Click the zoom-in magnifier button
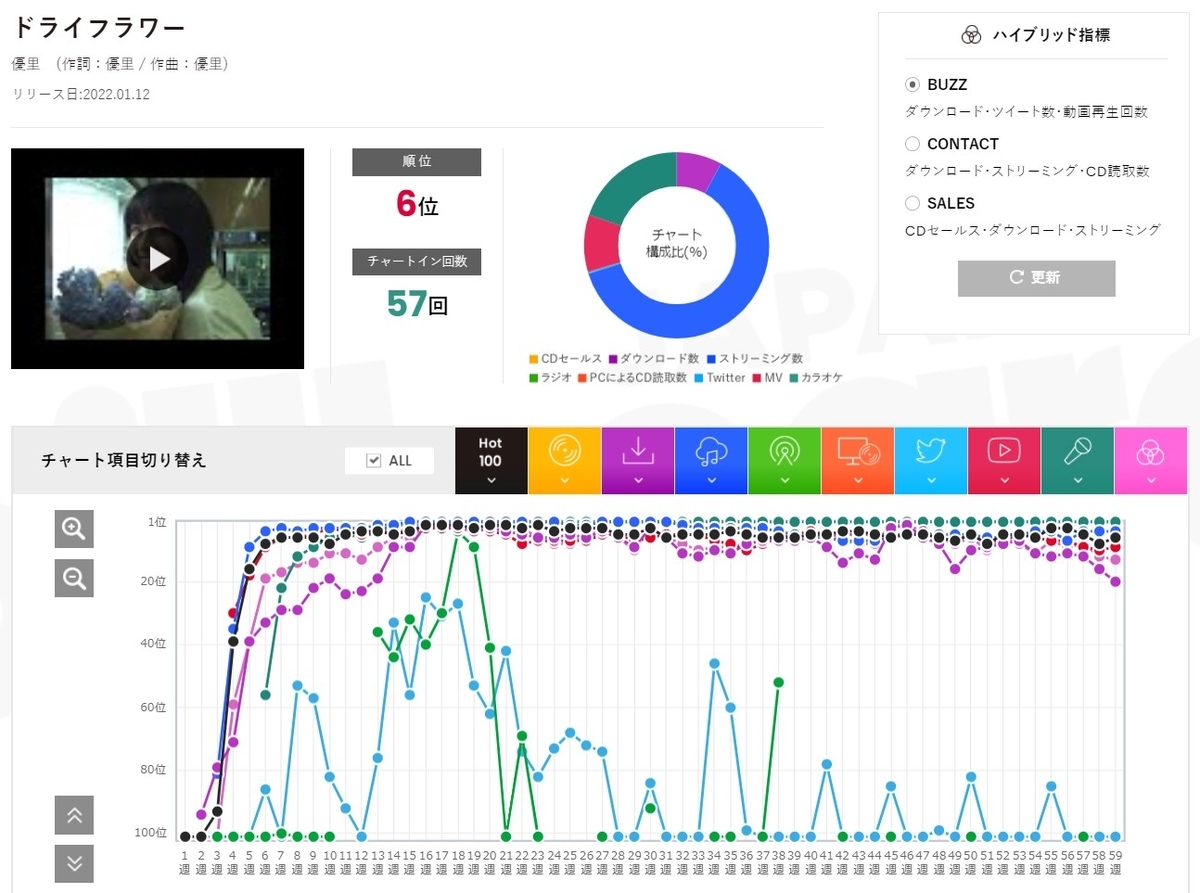The height and width of the screenshot is (893, 1200). coord(74,529)
